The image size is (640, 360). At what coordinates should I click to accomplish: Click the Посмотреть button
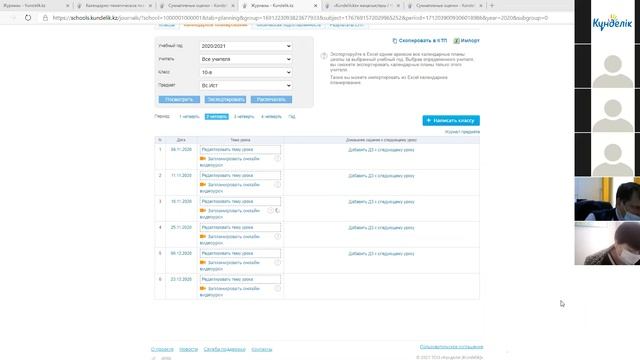point(179,100)
